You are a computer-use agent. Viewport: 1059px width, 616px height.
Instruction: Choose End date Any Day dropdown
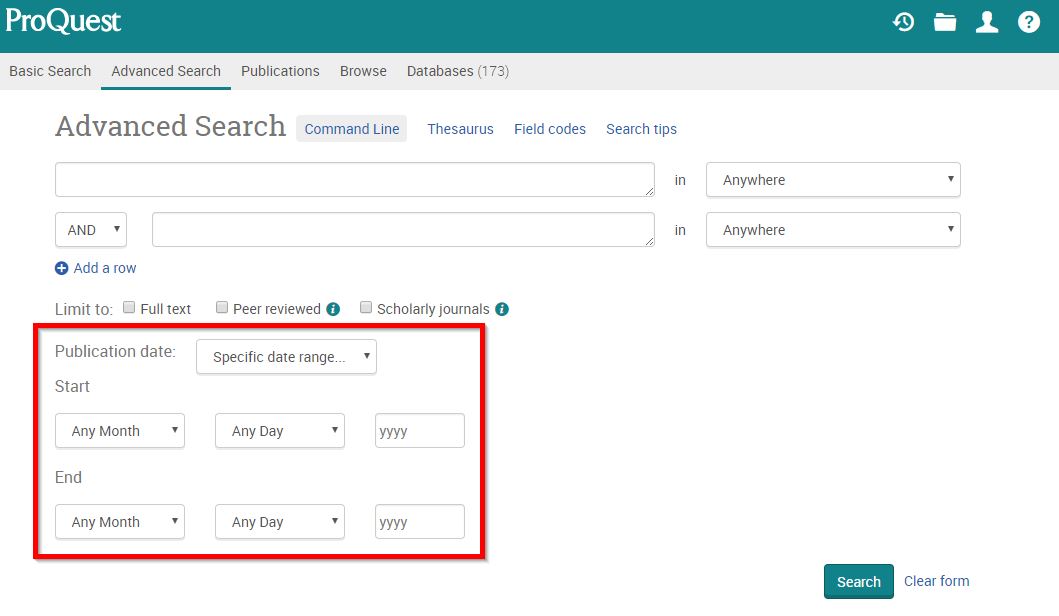click(x=280, y=521)
